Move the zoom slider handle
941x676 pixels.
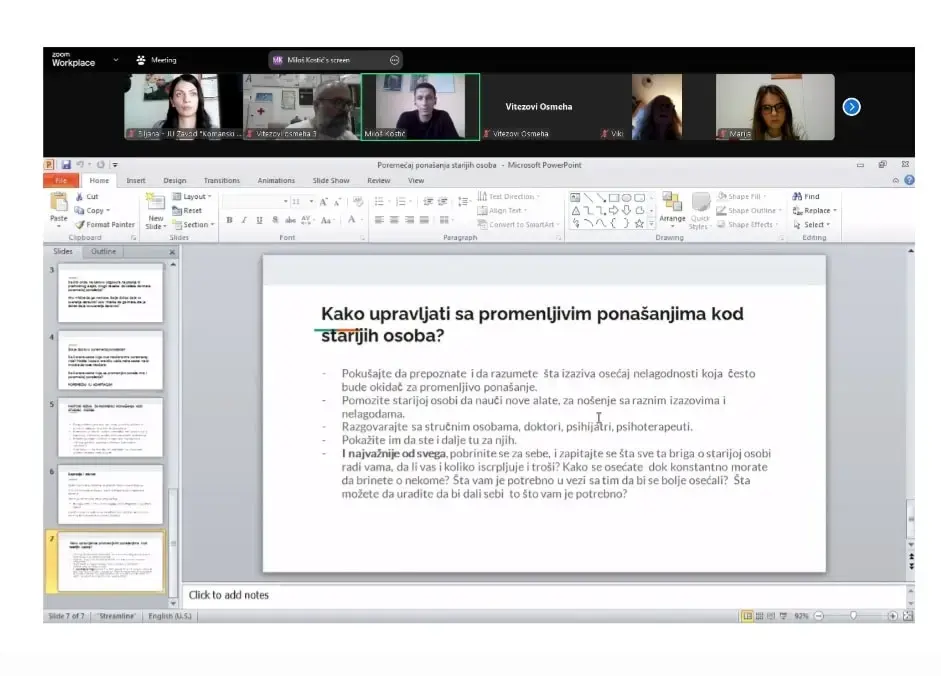pyautogui.click(x=853, y=616)
